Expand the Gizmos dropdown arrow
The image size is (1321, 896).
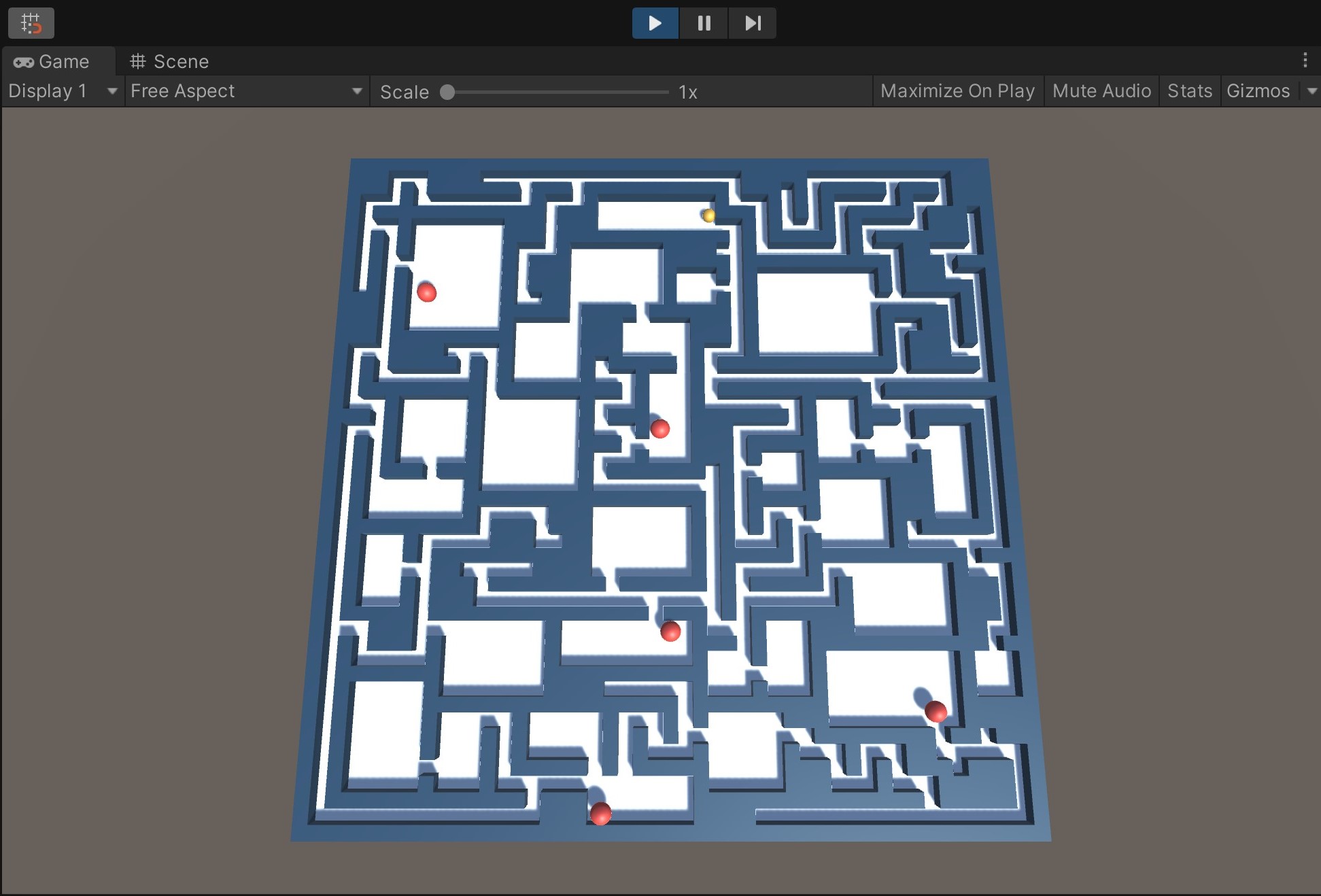point(1311,90)
